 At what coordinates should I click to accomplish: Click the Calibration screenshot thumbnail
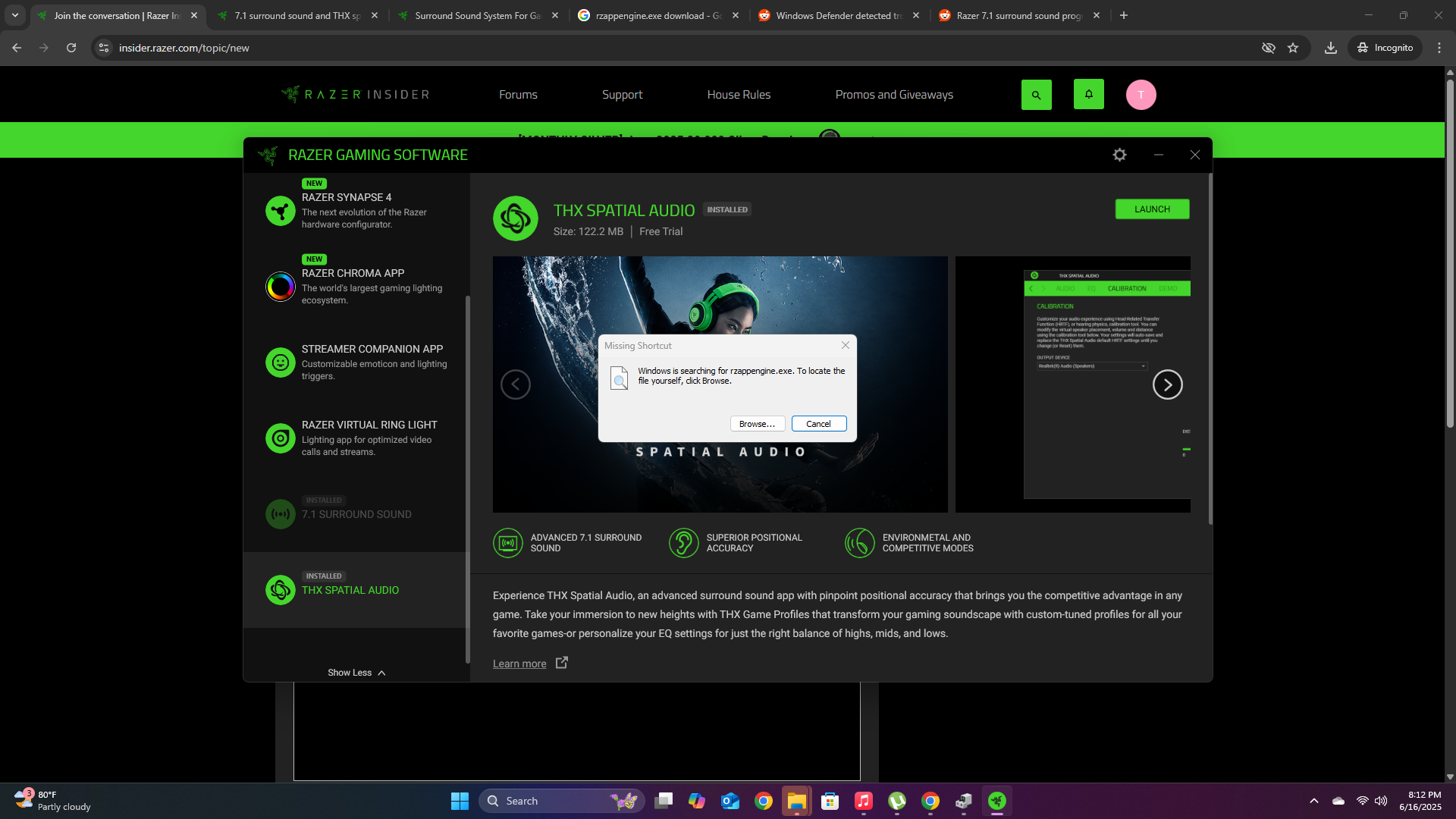pos(1073,384)
